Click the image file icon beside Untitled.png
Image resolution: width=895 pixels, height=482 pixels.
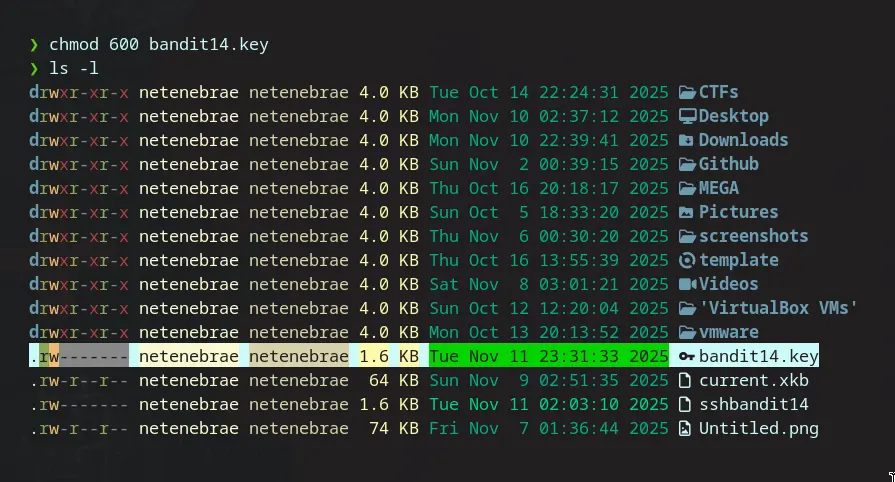coord(686,428)
